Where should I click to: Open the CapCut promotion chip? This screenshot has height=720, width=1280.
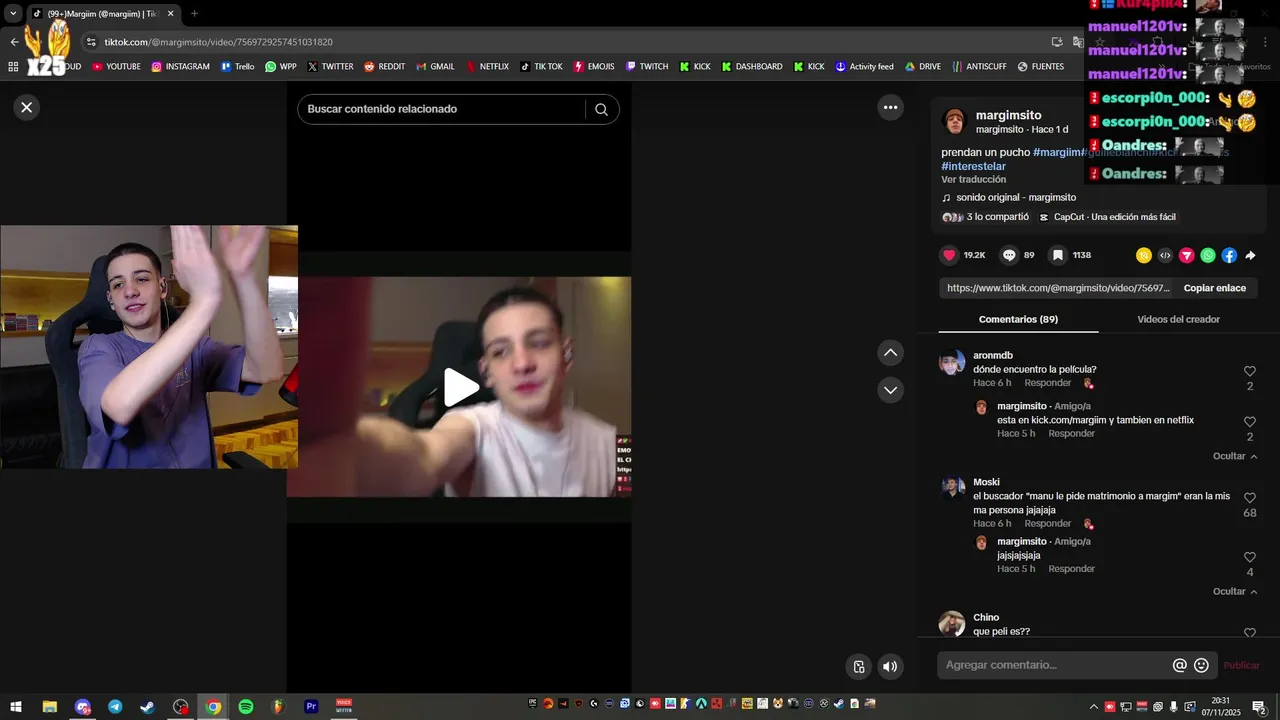(1109, 217)
